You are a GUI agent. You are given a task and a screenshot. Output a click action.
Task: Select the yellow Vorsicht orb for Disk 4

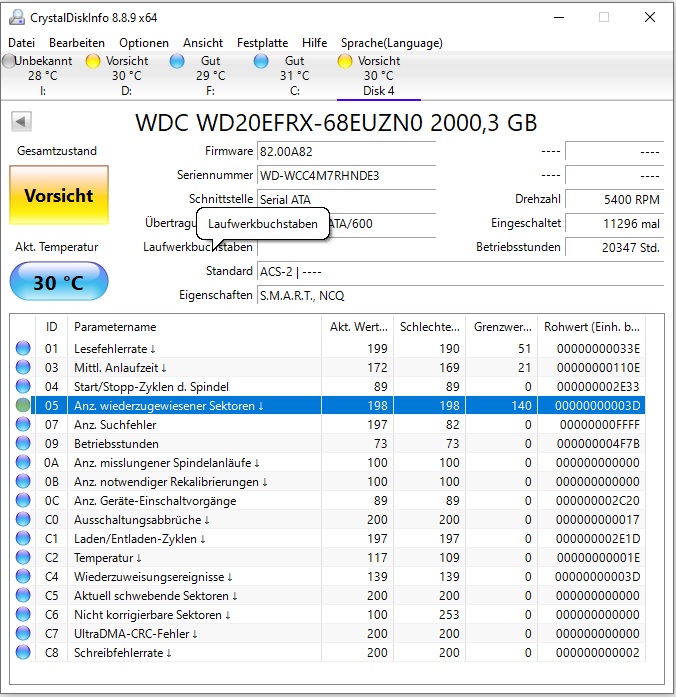click(x=345, y=61)
